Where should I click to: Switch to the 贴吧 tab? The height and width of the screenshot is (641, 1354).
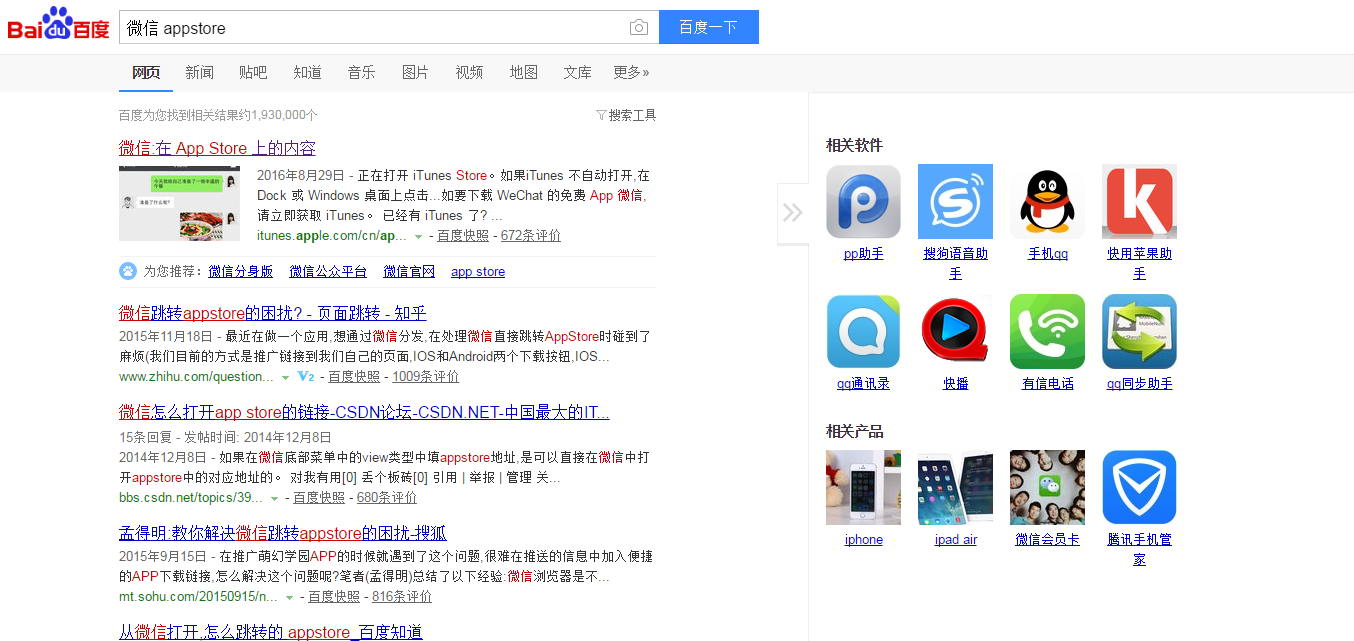[253, 72]
